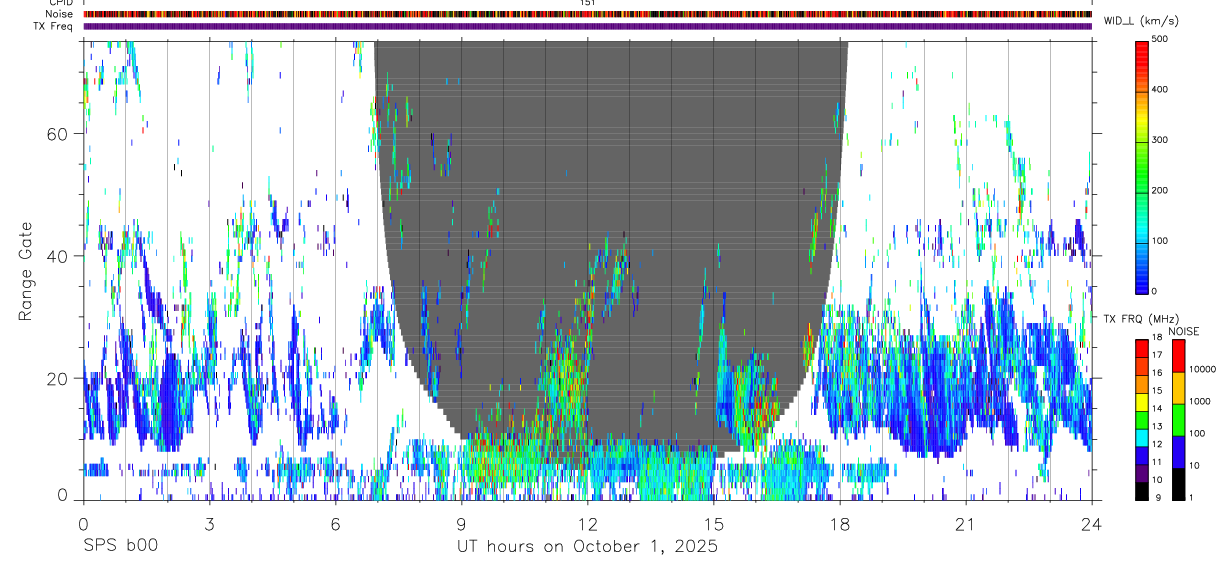Click the 10000 noise scale label

[x=1203, y=370]
